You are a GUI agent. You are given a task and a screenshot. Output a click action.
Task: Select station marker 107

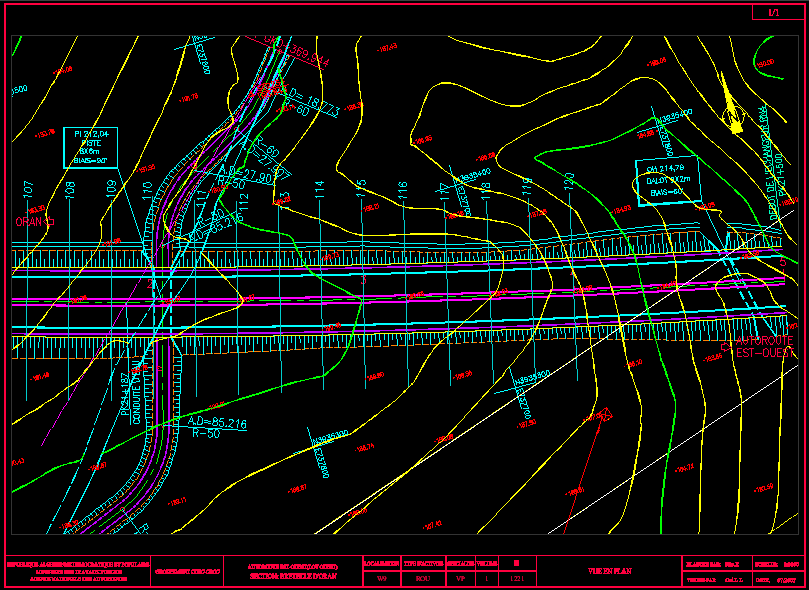(x=28, y=188)
